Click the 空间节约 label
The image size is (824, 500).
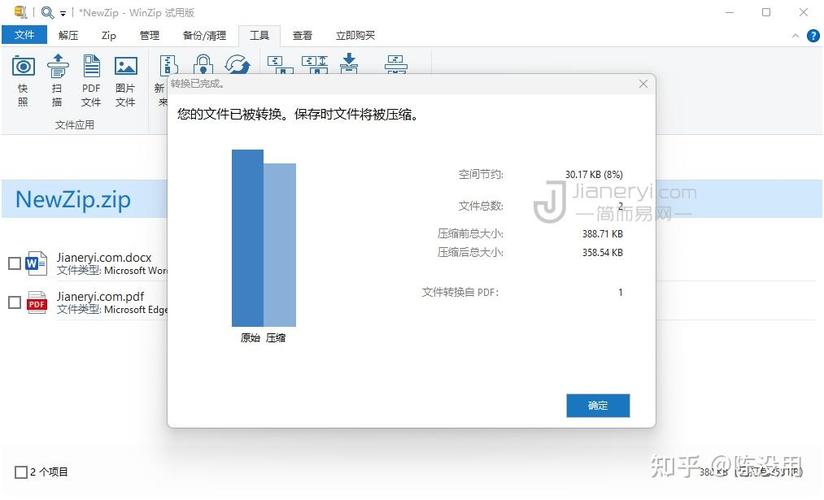pyautogui.click(x=480, y=174)
